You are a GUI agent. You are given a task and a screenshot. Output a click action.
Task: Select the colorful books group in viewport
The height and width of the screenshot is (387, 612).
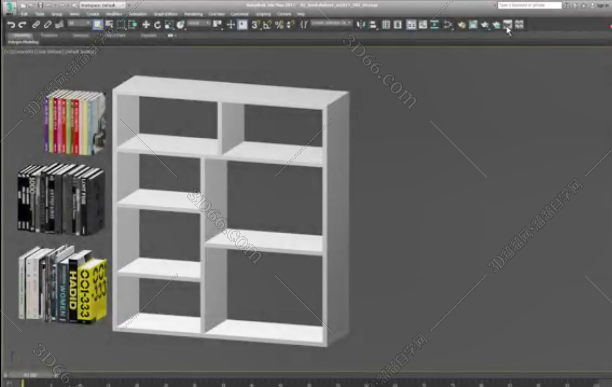[75, 122]
